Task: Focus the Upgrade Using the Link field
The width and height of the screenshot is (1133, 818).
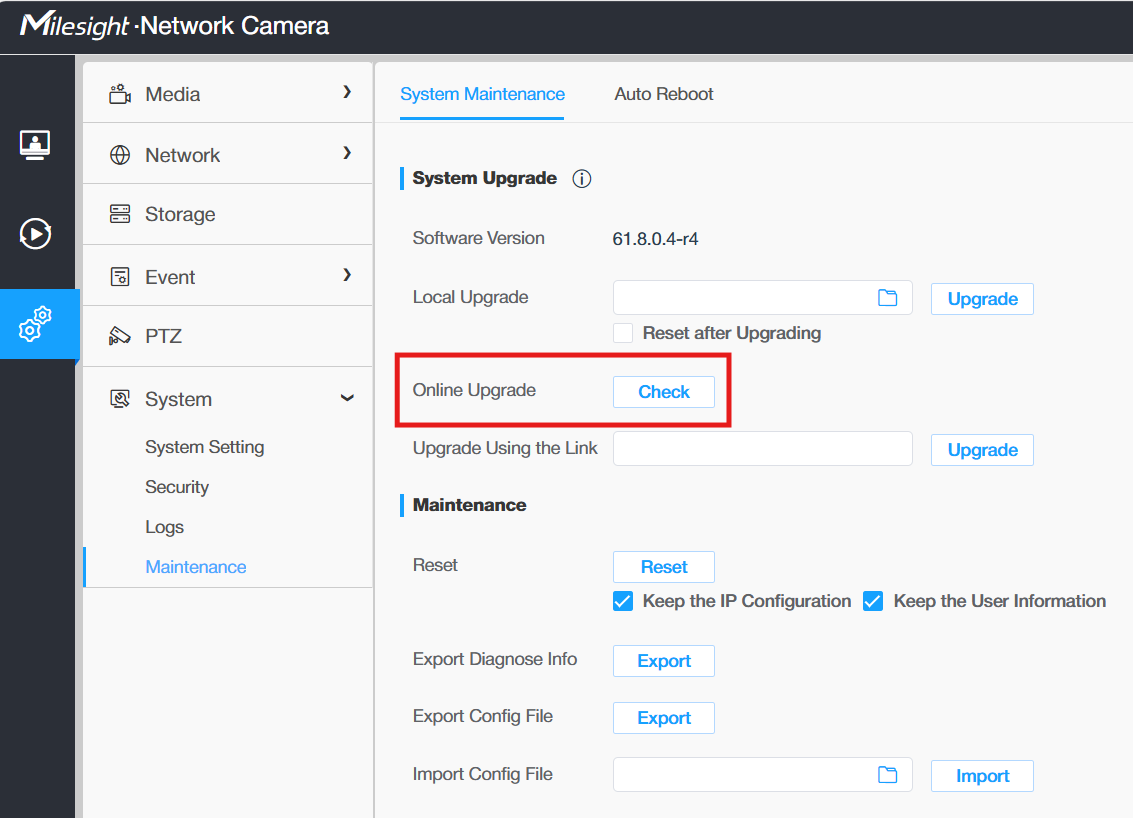Action: (762, 449)
